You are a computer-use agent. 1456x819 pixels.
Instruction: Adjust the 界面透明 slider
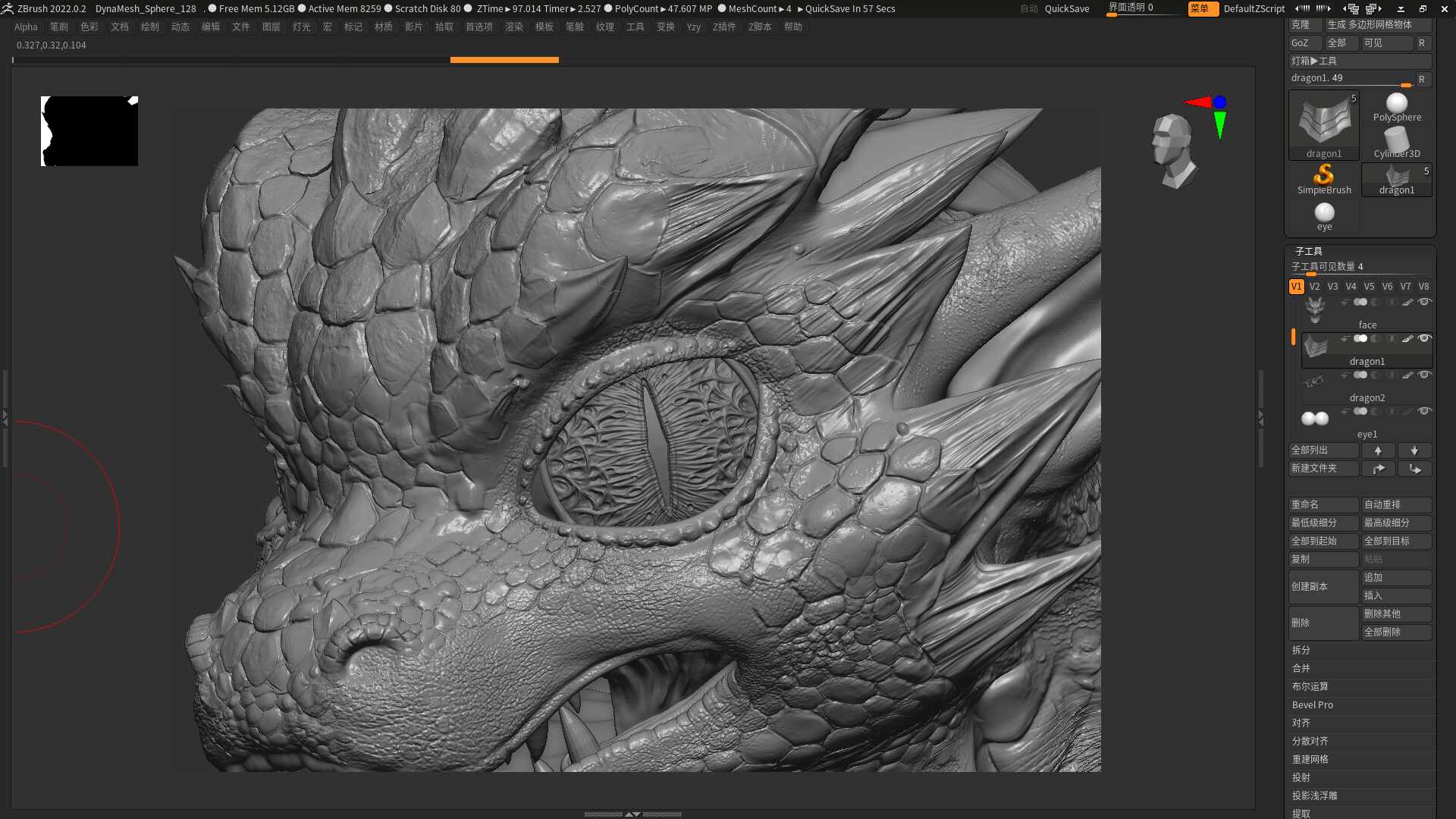[x=1144, y=9]
